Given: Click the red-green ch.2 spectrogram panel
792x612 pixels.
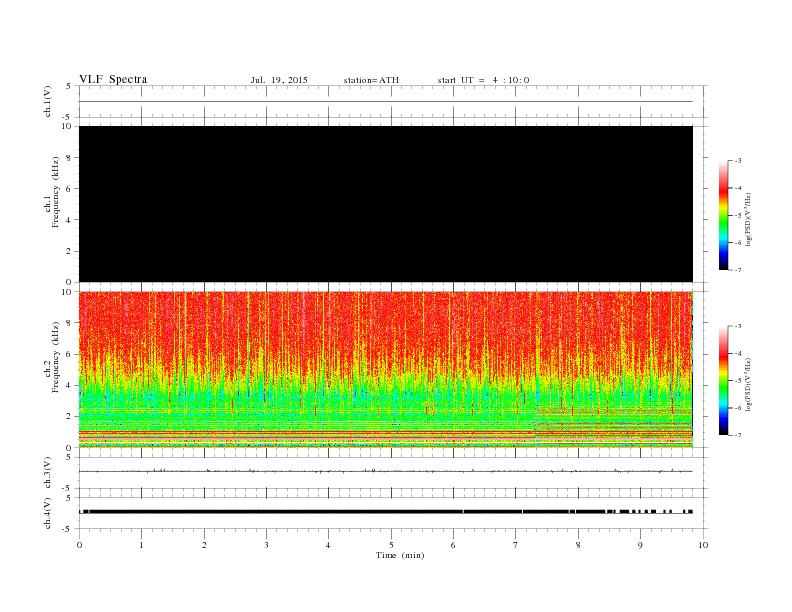Looking at the screenshot, I should [386, 370].
